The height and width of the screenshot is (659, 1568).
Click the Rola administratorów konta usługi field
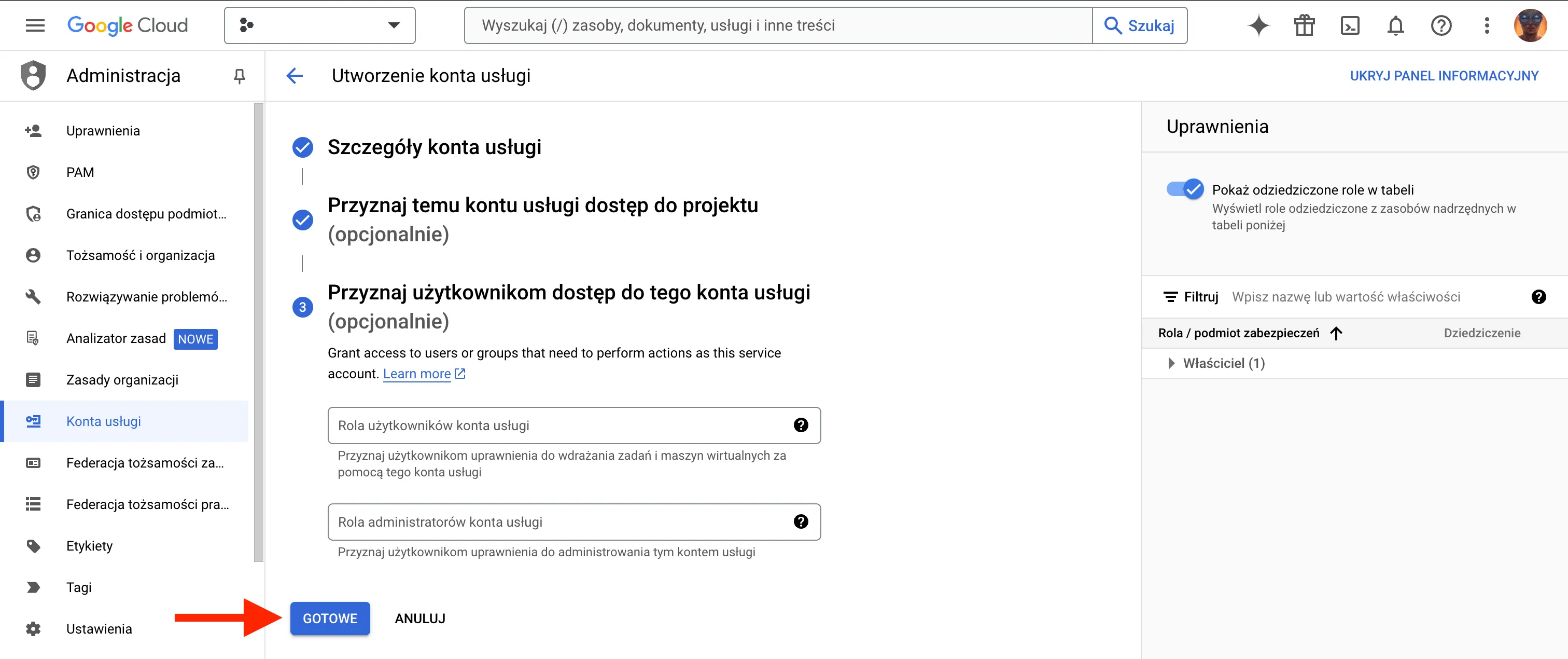click(573, 522)
